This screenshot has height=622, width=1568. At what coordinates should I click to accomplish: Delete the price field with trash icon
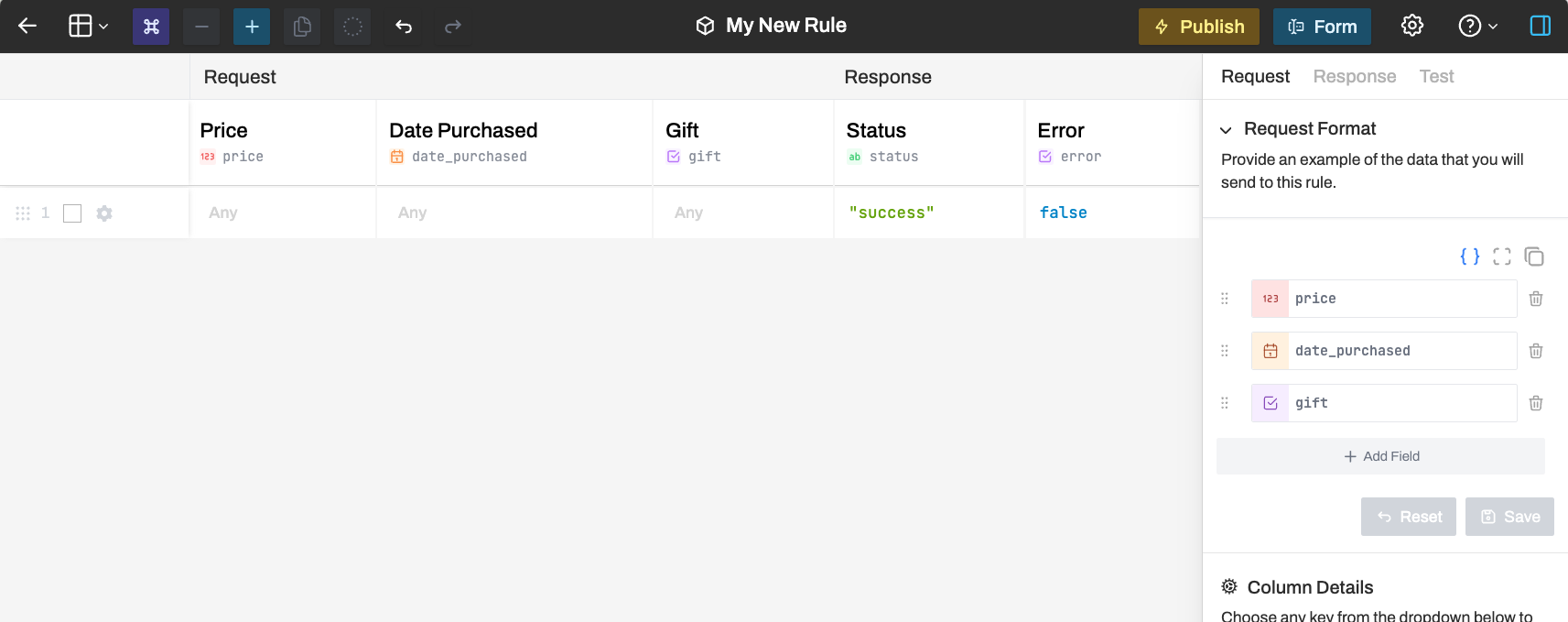(x=1536, y=299)
